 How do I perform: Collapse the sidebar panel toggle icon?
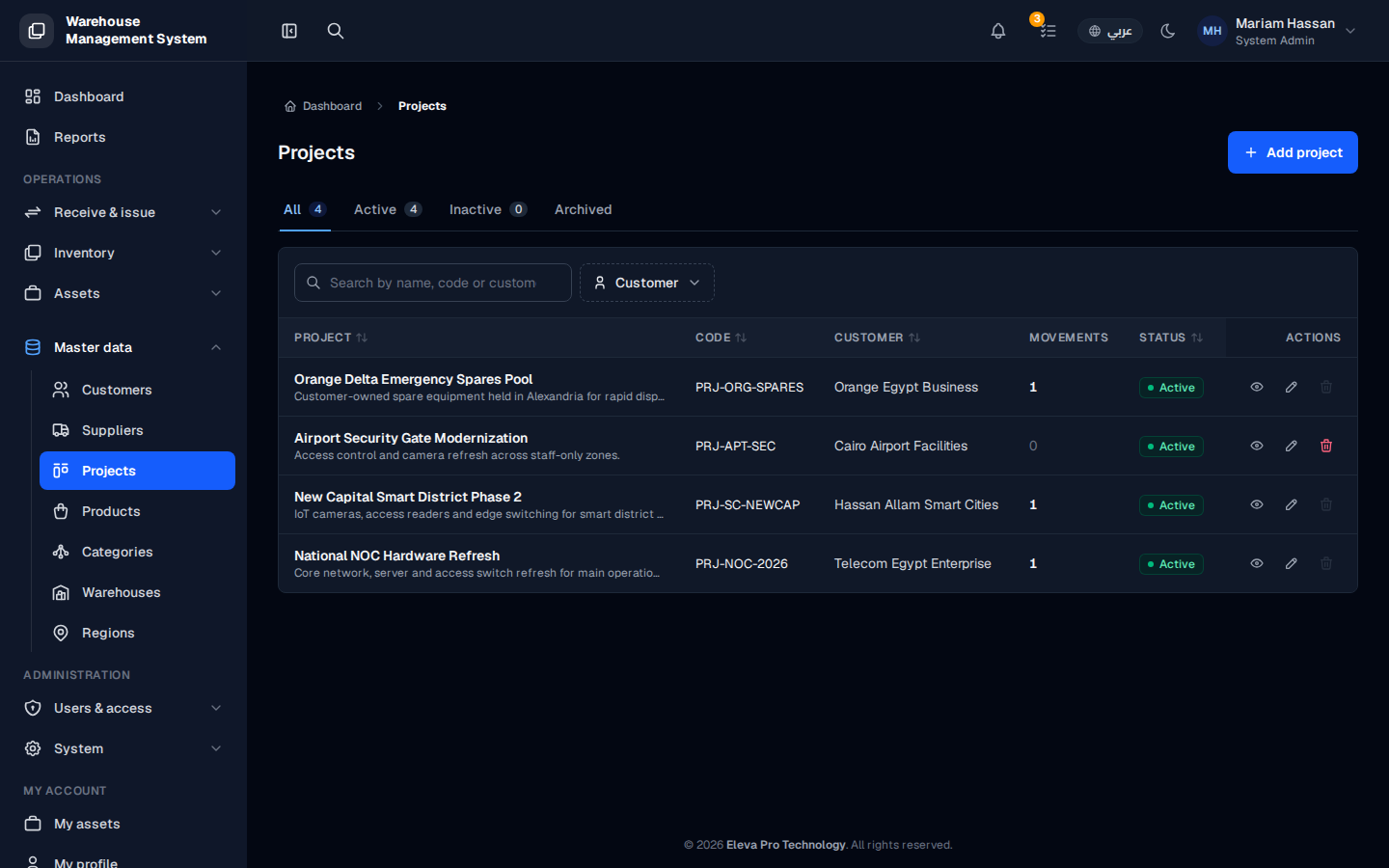(x=289, y=31)
